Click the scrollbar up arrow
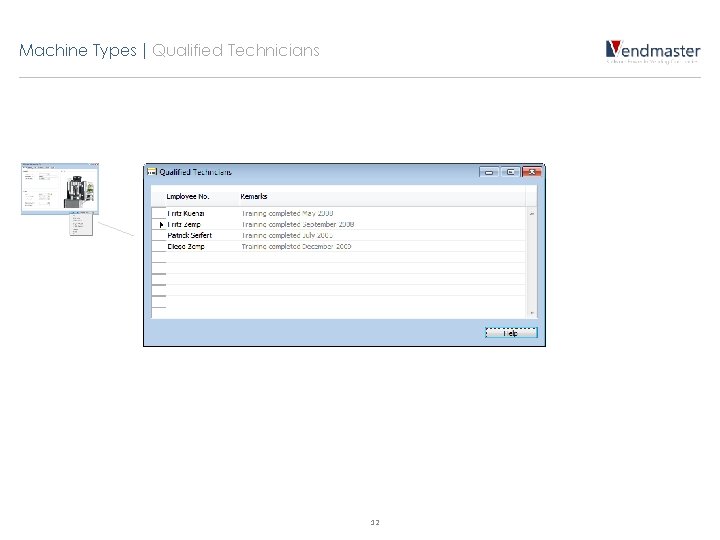 [x=532, y=214]
